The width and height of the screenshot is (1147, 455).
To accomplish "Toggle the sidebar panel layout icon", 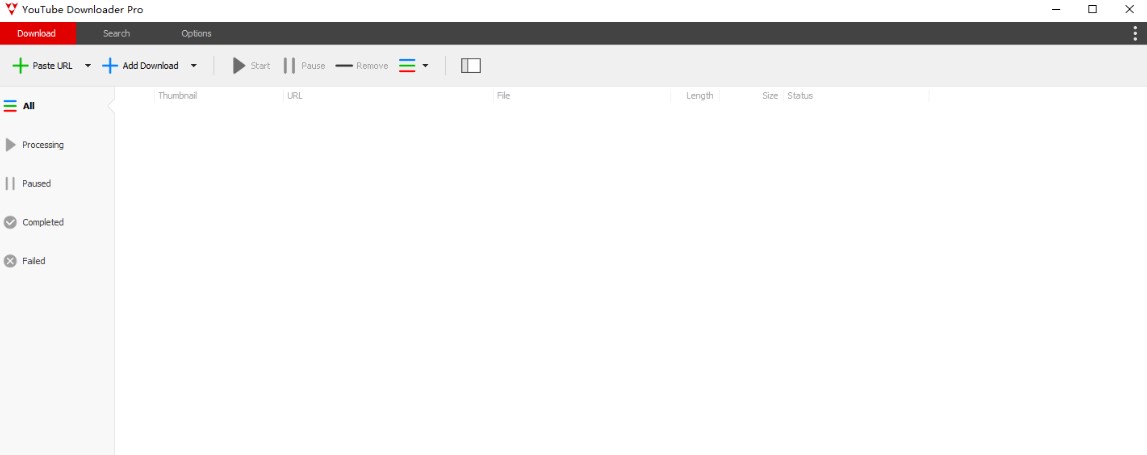I will 471,66.
